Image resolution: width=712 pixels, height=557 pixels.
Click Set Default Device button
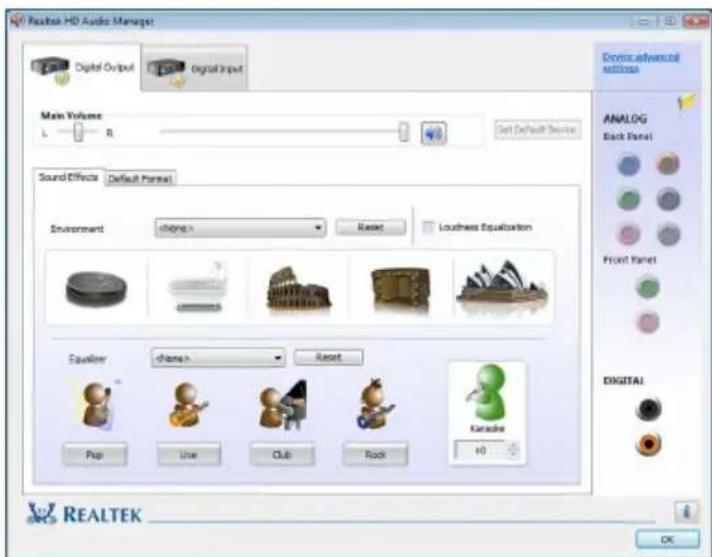537,130
